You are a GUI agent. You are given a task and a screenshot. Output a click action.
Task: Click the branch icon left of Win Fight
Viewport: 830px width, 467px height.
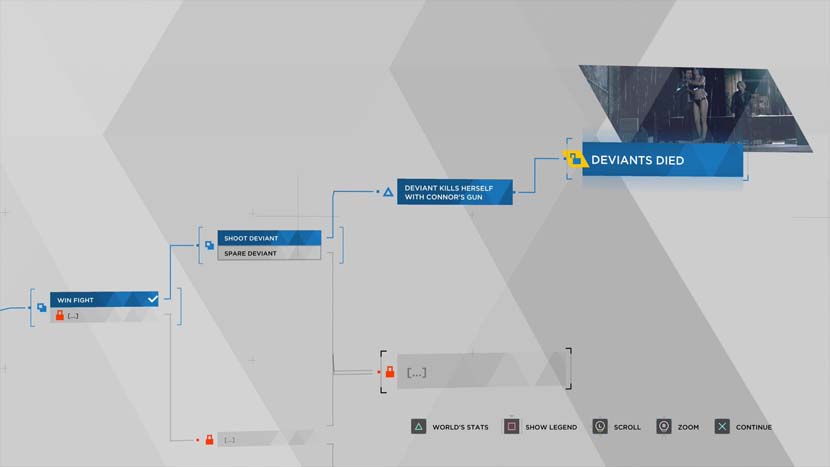click(x=41, y=307)
